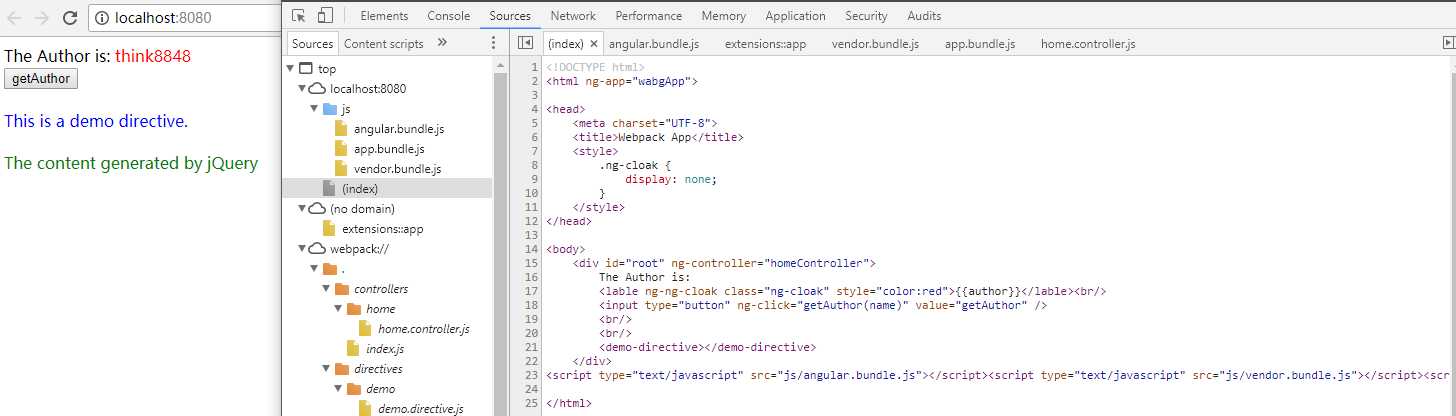
Task: Select the Sources panel tab
Action: (510, 16)
